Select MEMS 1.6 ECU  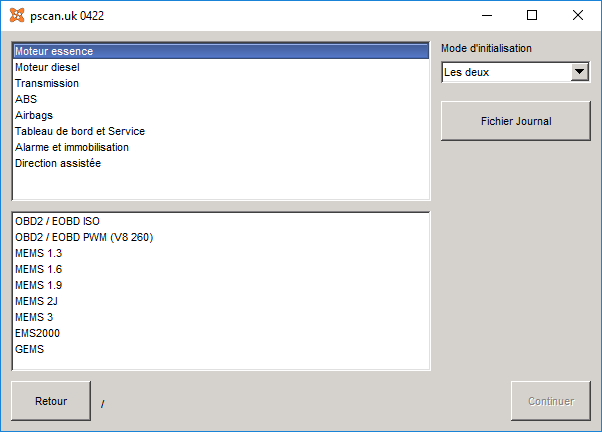coord(221,269)
